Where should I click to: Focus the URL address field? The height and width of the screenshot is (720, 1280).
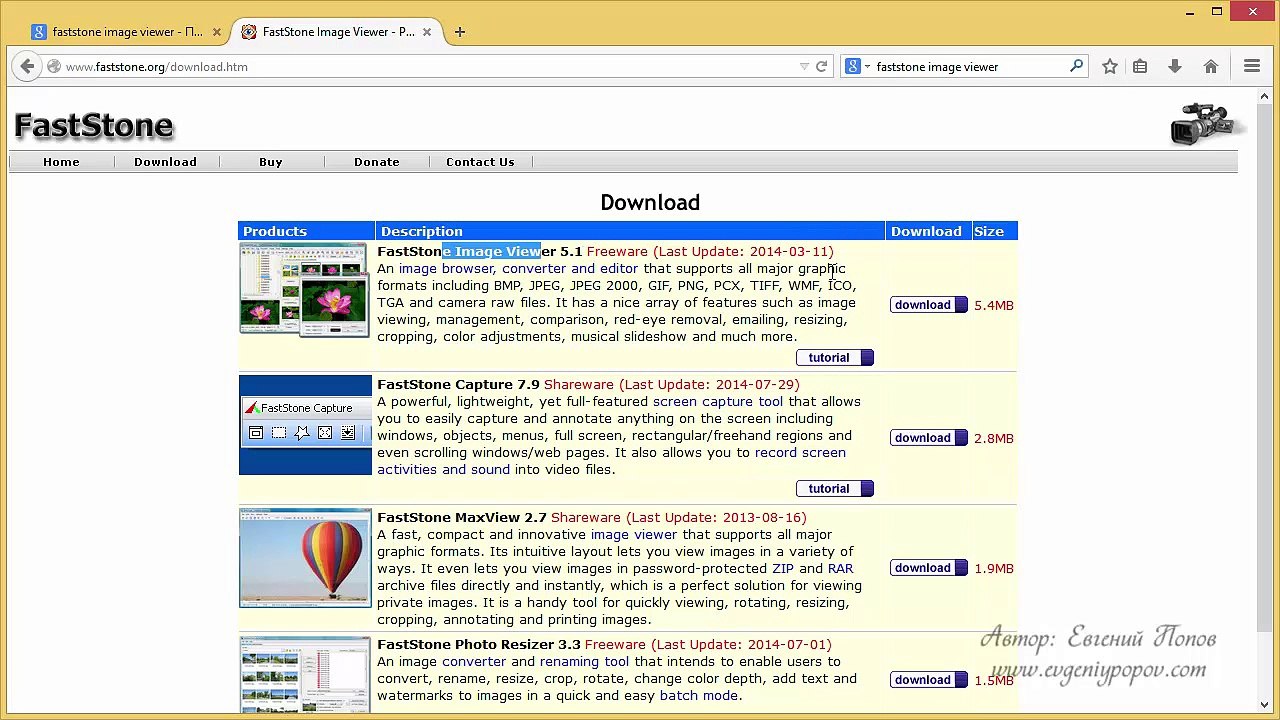tap(430, 67)
